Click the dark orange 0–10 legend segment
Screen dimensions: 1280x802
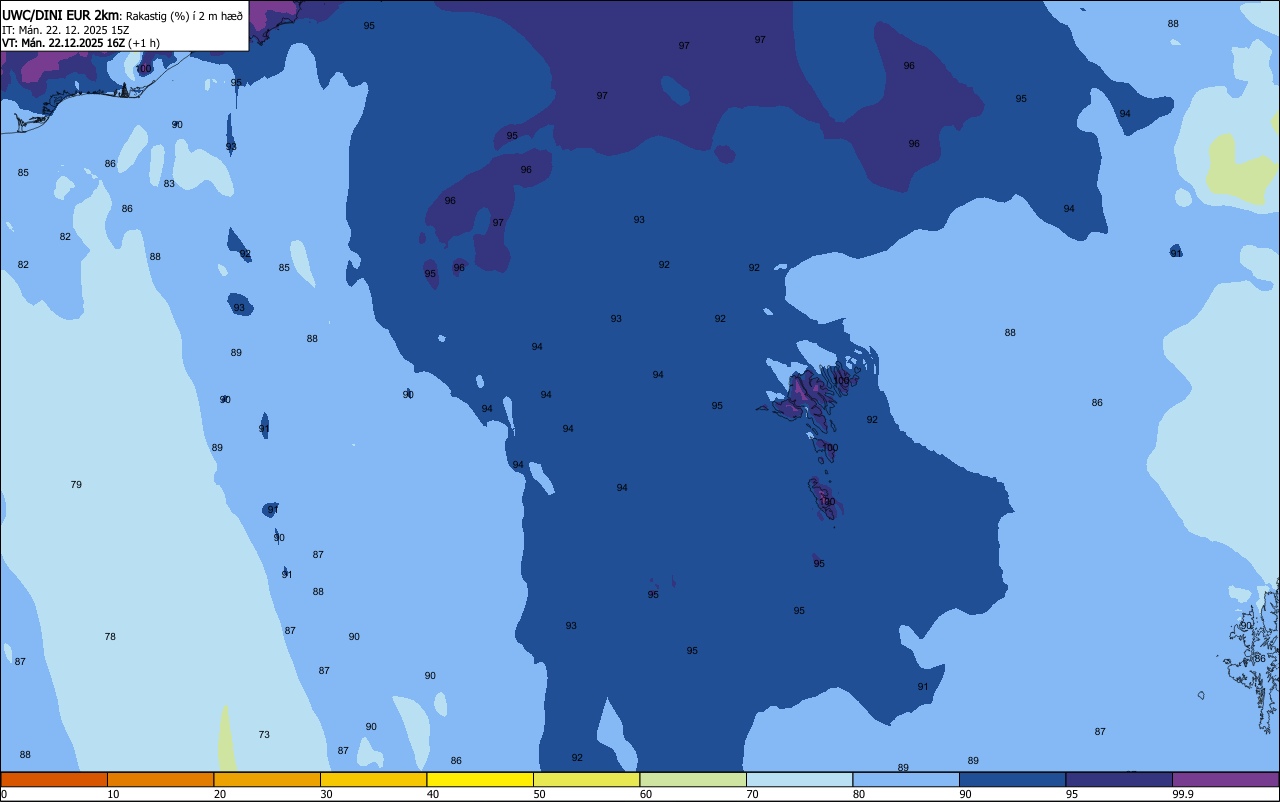pyautogui.click(x=54, y=779)
